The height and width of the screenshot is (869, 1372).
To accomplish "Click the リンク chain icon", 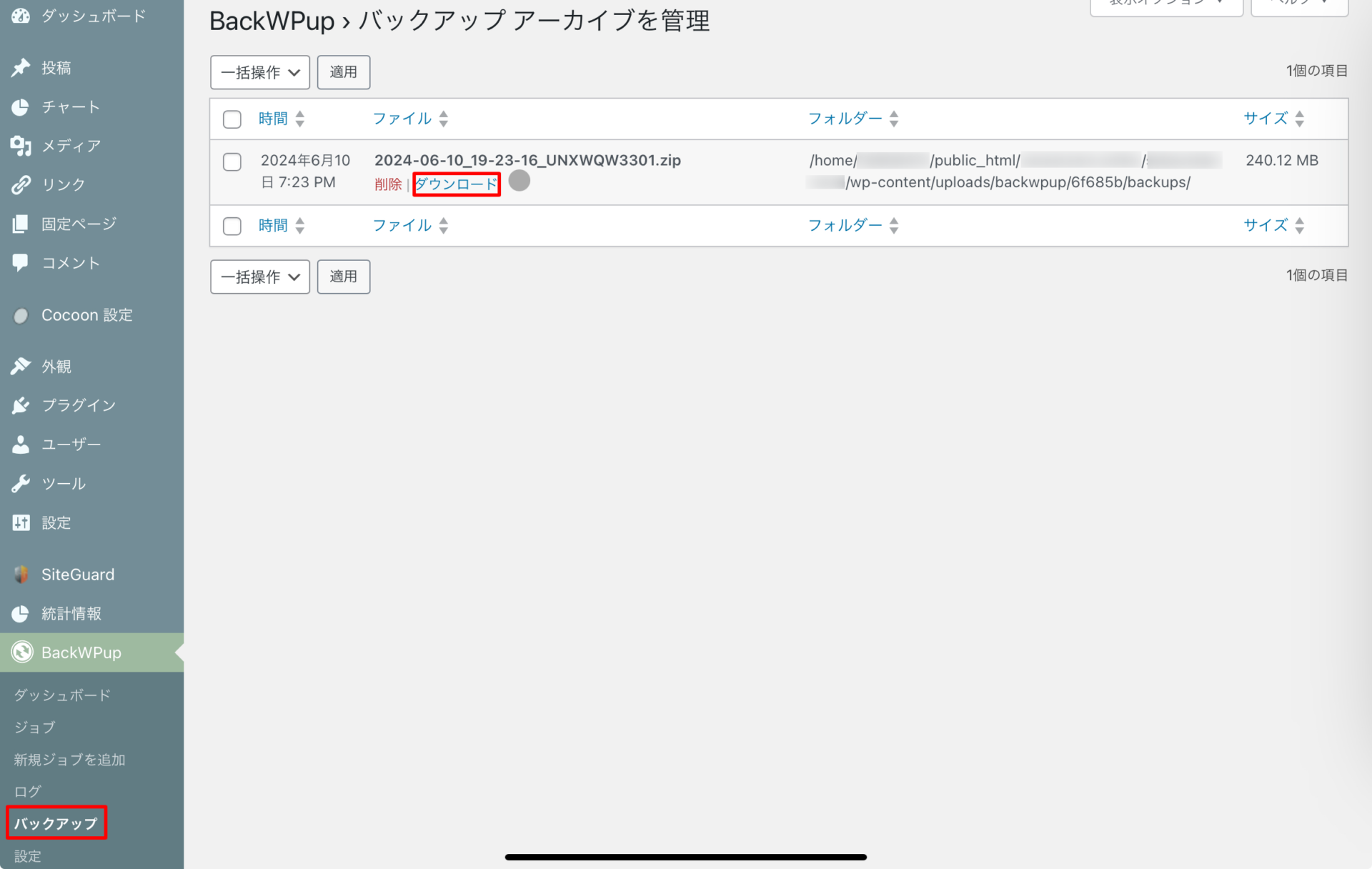I will (21, 184).
